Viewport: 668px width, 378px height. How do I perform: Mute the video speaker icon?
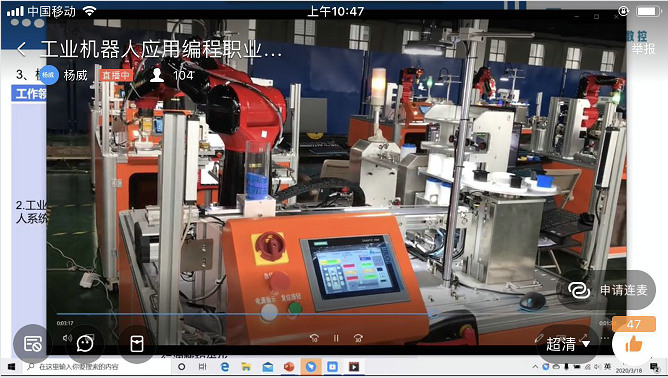point(67,338)
